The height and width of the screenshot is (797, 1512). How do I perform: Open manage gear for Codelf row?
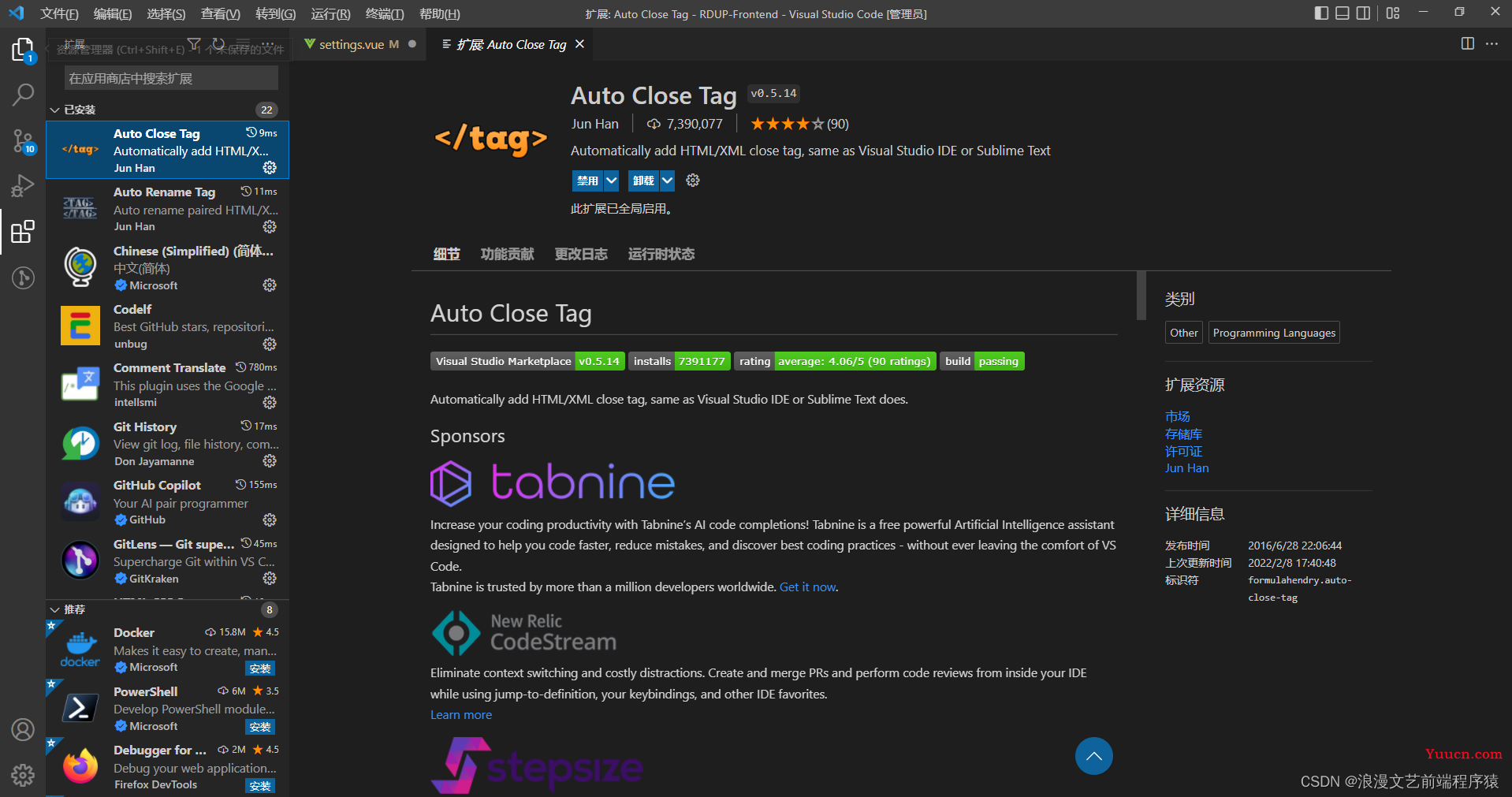270,344
